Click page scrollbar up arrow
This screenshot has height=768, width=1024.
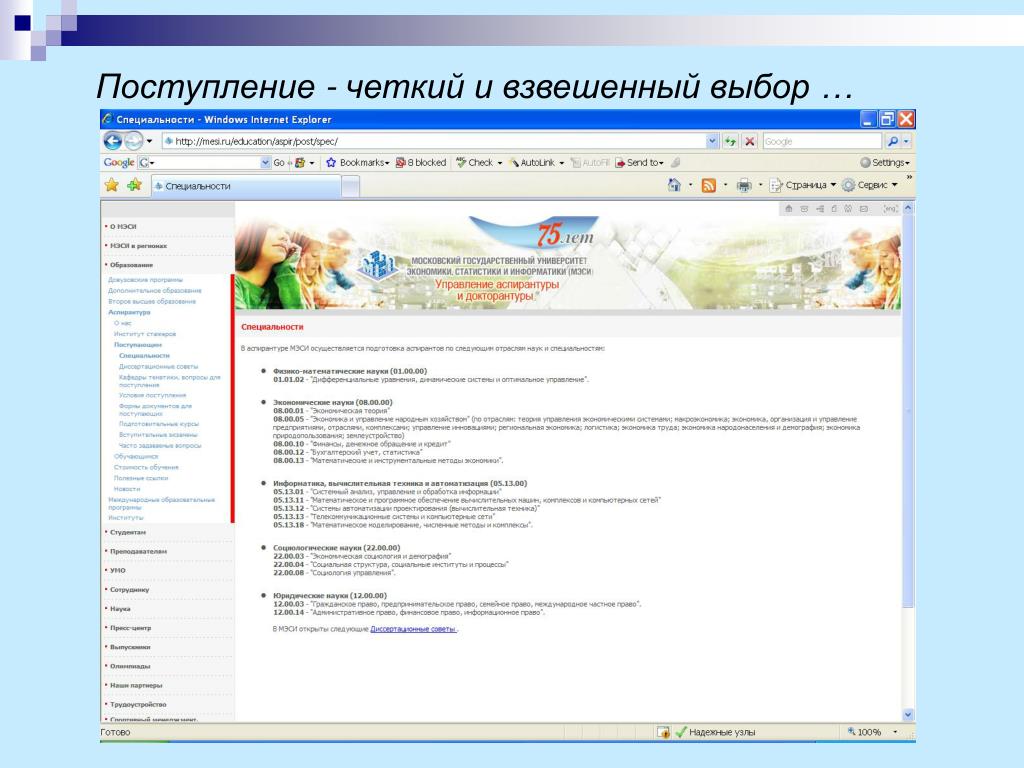908,208
